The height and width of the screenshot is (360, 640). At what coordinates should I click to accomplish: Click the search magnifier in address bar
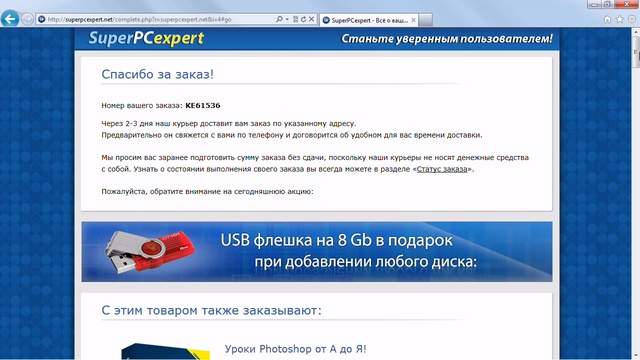[x=279, y=19]
